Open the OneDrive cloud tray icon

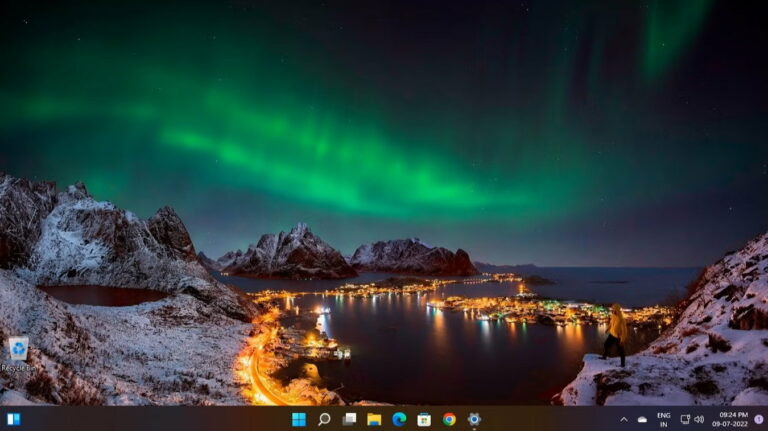tap(642, 420)
